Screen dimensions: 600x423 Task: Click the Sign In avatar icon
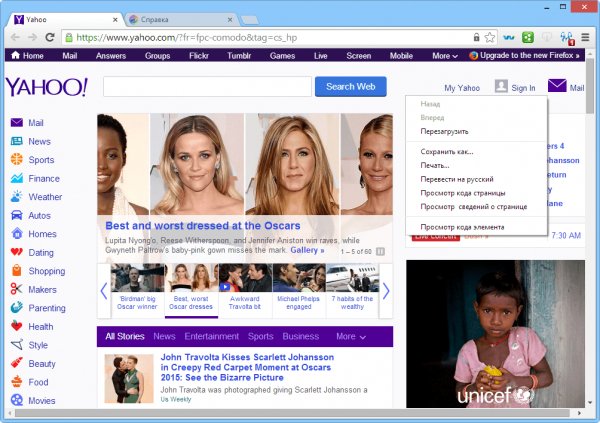(x=501, y=86)
